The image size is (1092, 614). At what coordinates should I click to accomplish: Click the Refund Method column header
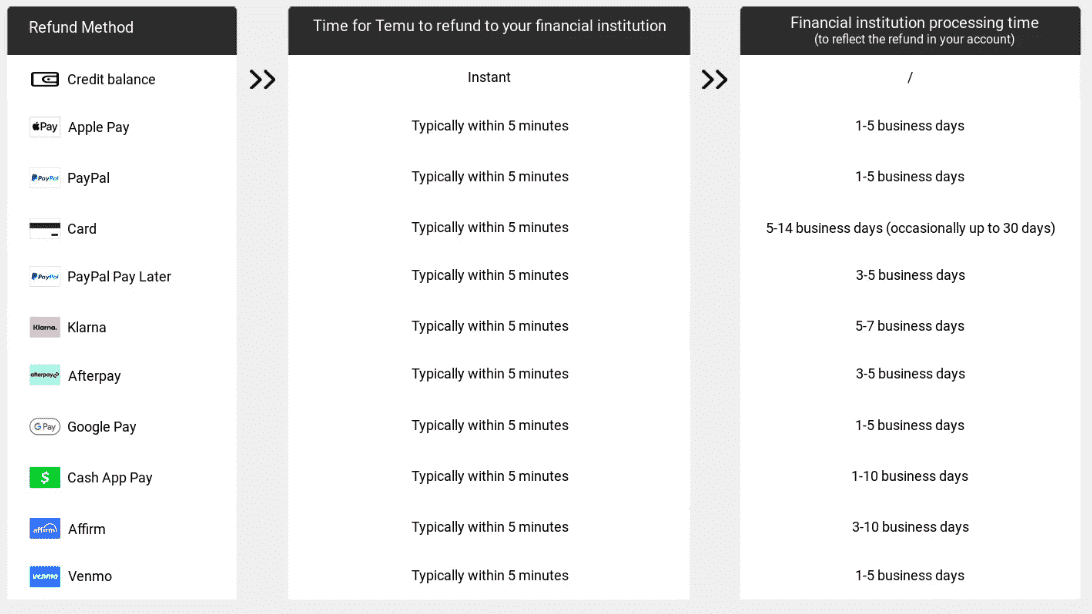tap(81, 28)
